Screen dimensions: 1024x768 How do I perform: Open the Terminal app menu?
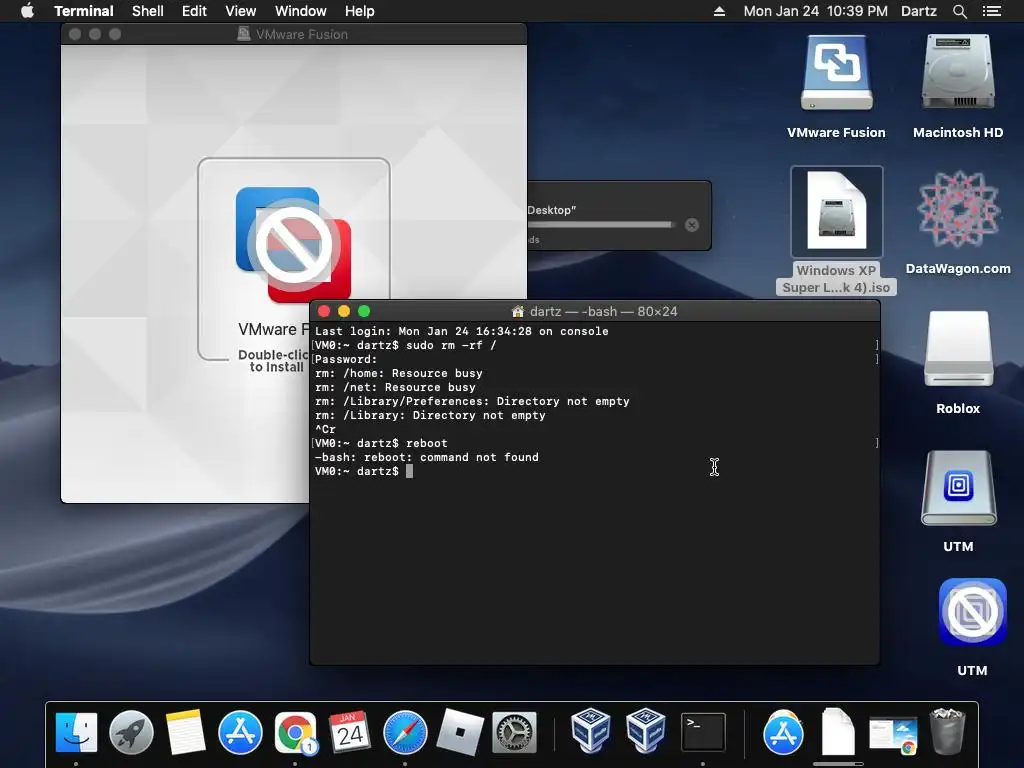click(x=84, y=11)
